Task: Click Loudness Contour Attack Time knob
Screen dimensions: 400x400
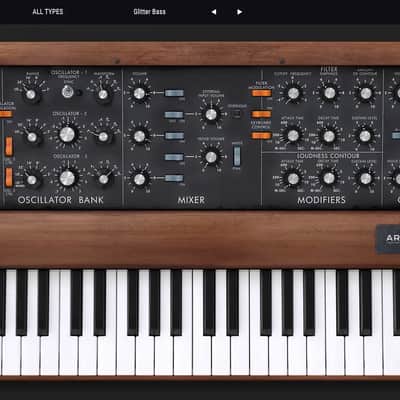Action: click(x=293, y=179)
